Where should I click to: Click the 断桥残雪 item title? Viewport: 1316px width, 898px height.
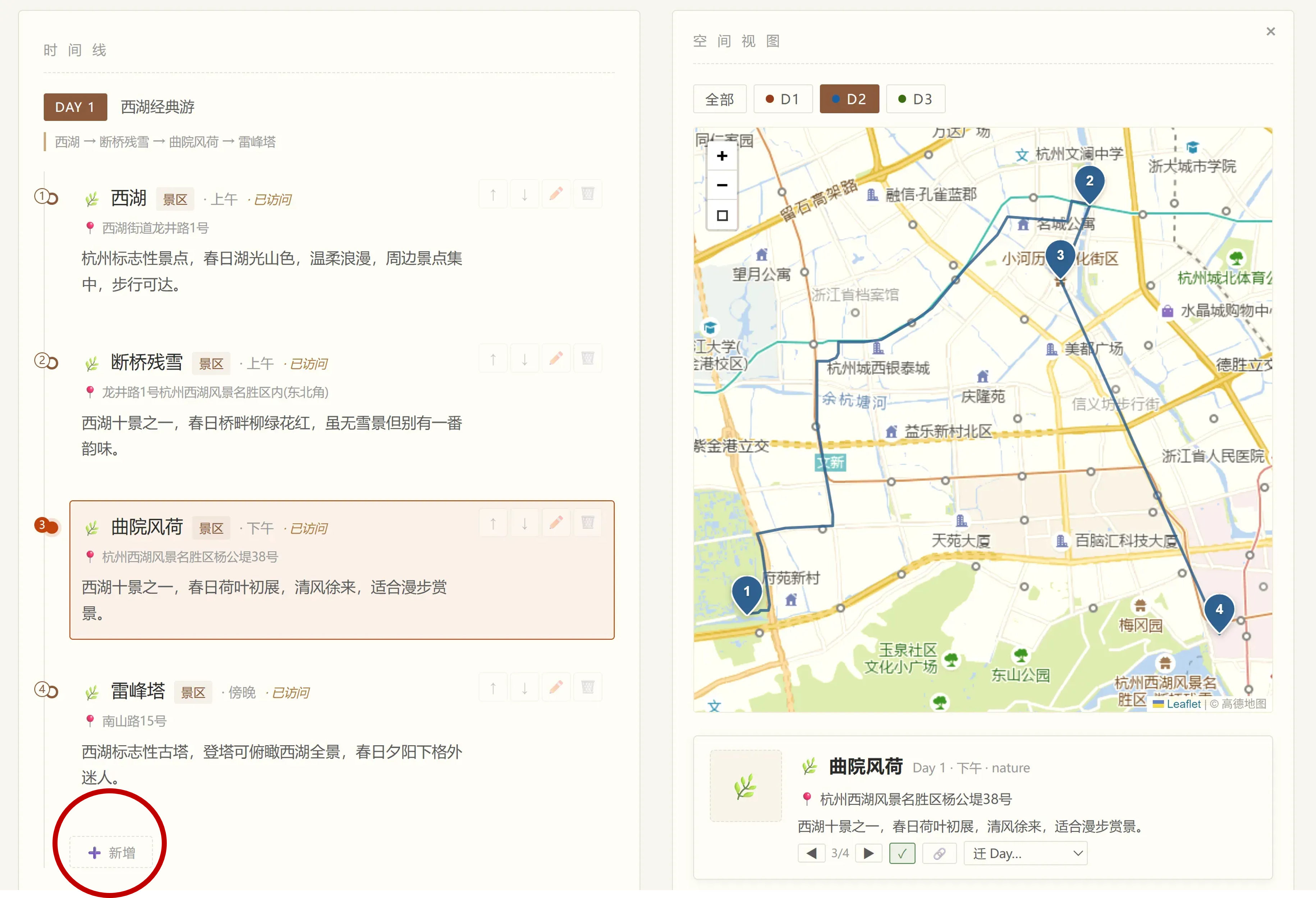pos(147,363)
